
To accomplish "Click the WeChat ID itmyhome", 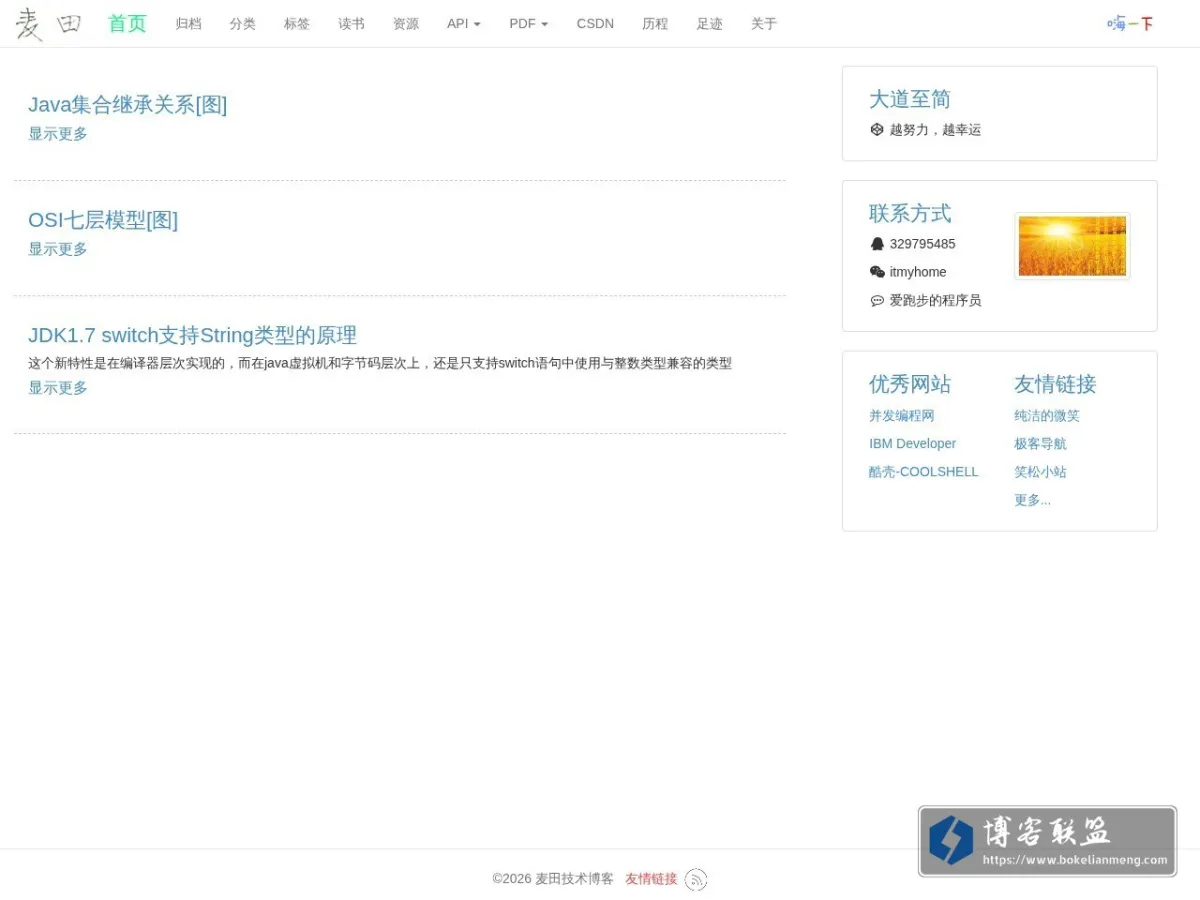I will [918, 272].
